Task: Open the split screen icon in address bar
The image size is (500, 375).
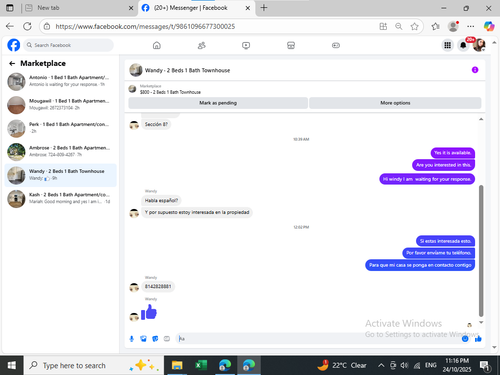Action: click(383, 26)
